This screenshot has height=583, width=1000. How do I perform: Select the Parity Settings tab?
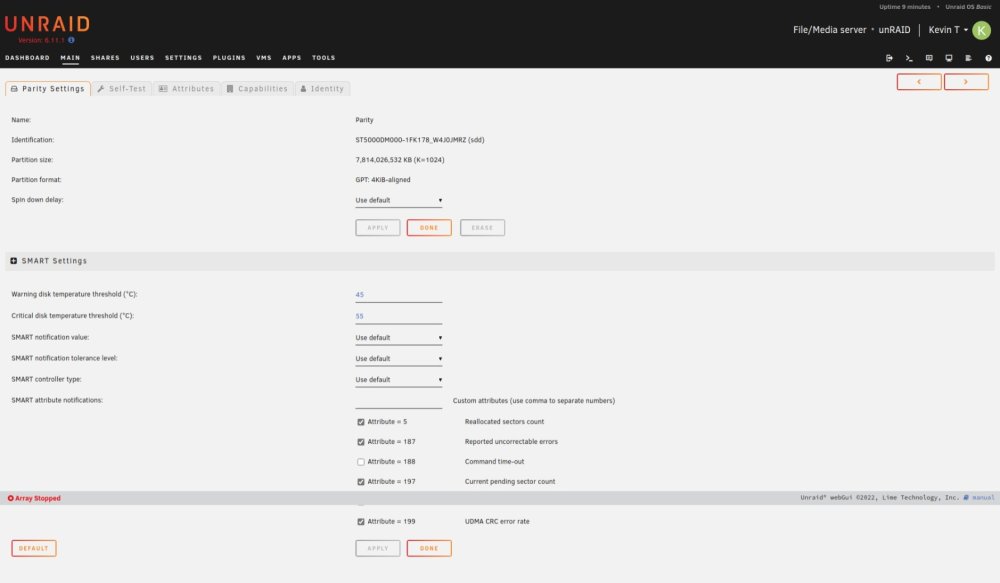coord(48,89)
